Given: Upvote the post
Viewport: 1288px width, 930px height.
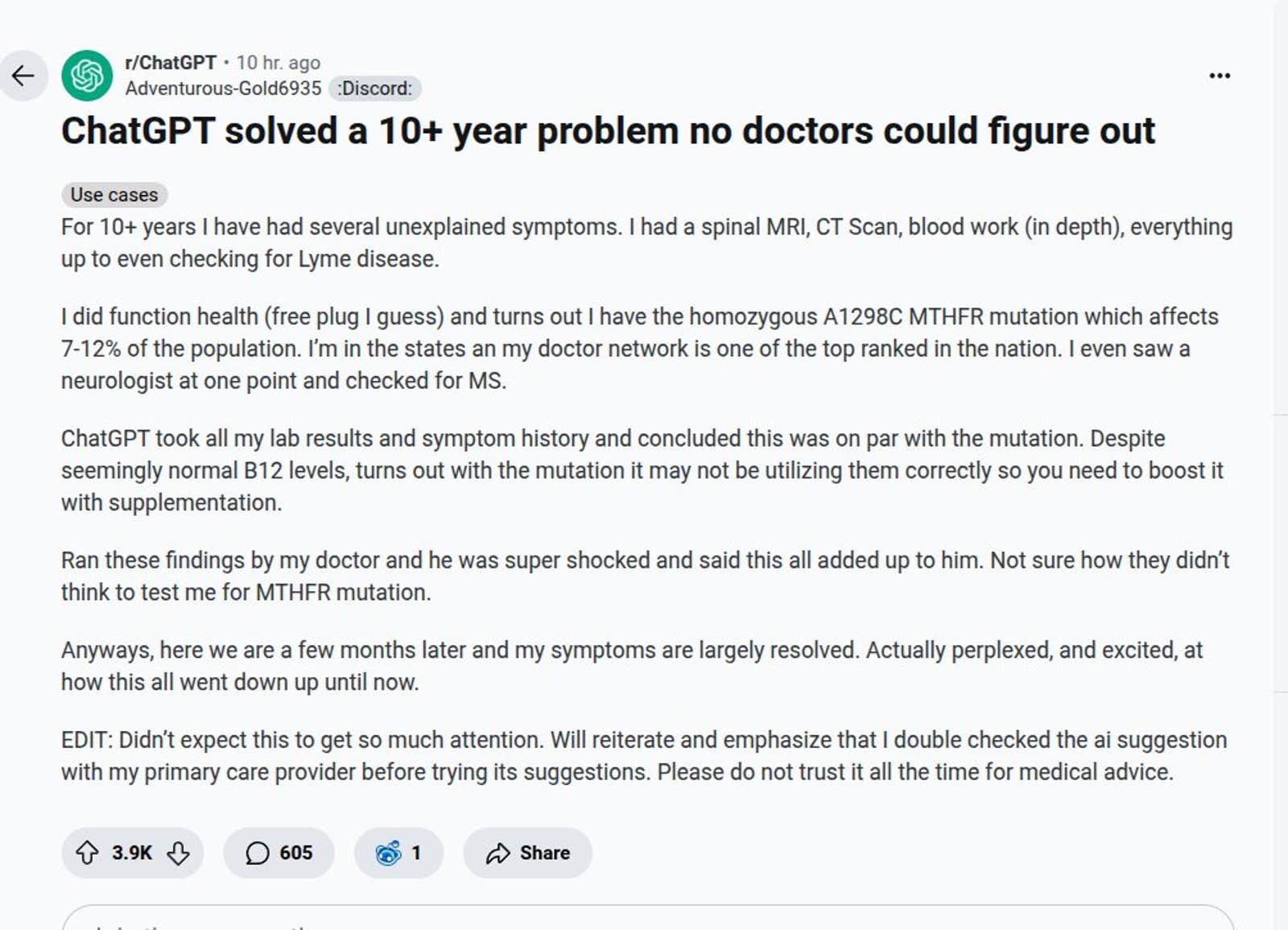Looking at the screenshot, I should pyautogui.click(x=89, y=853).
